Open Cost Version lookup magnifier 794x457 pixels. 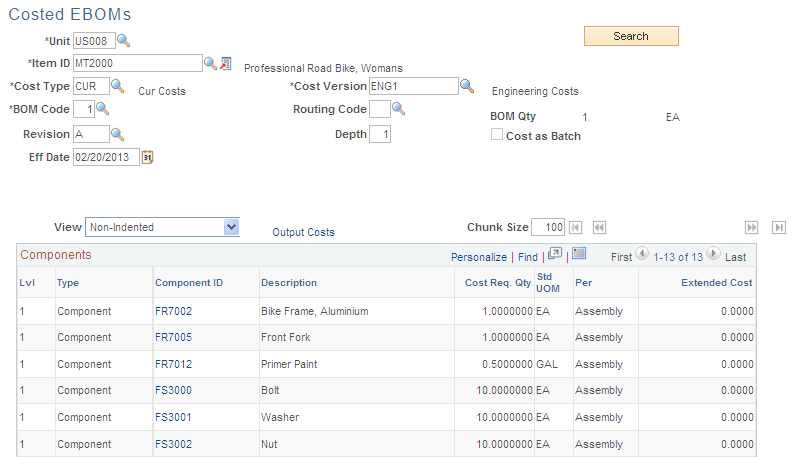tap(467, 86)
